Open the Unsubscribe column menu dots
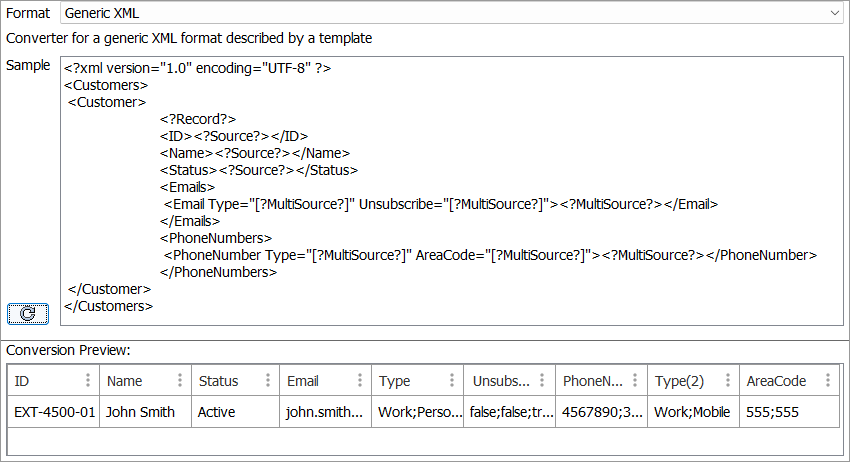 click(543, 381)
